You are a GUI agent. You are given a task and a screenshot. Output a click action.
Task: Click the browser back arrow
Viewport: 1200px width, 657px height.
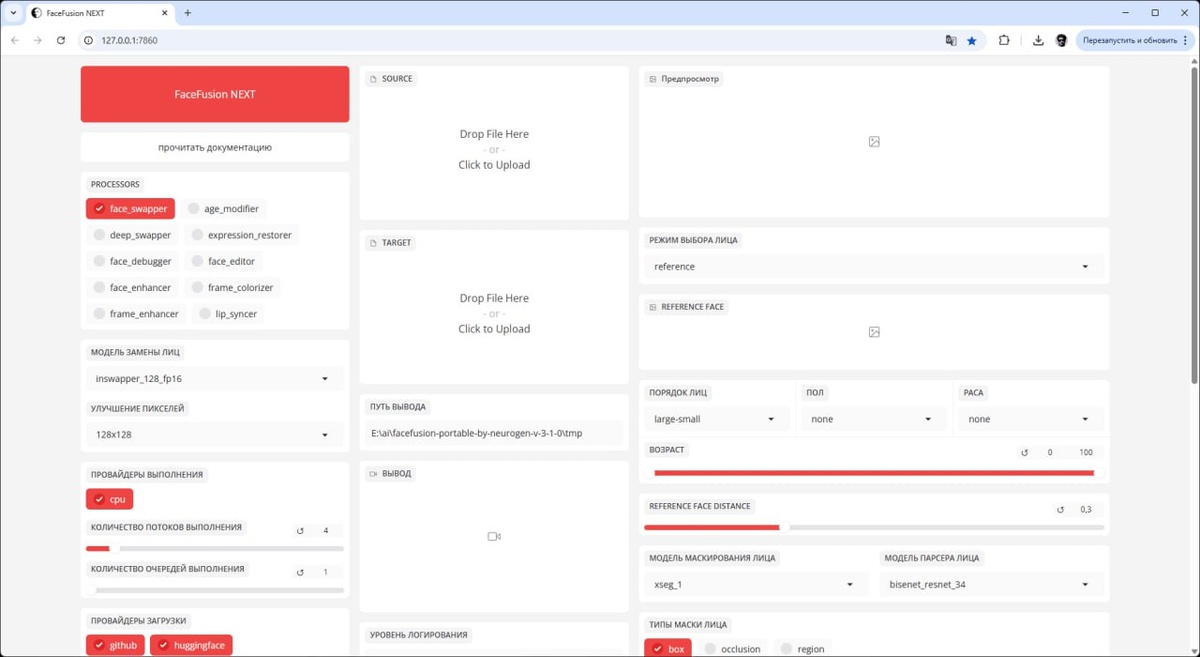14,40
